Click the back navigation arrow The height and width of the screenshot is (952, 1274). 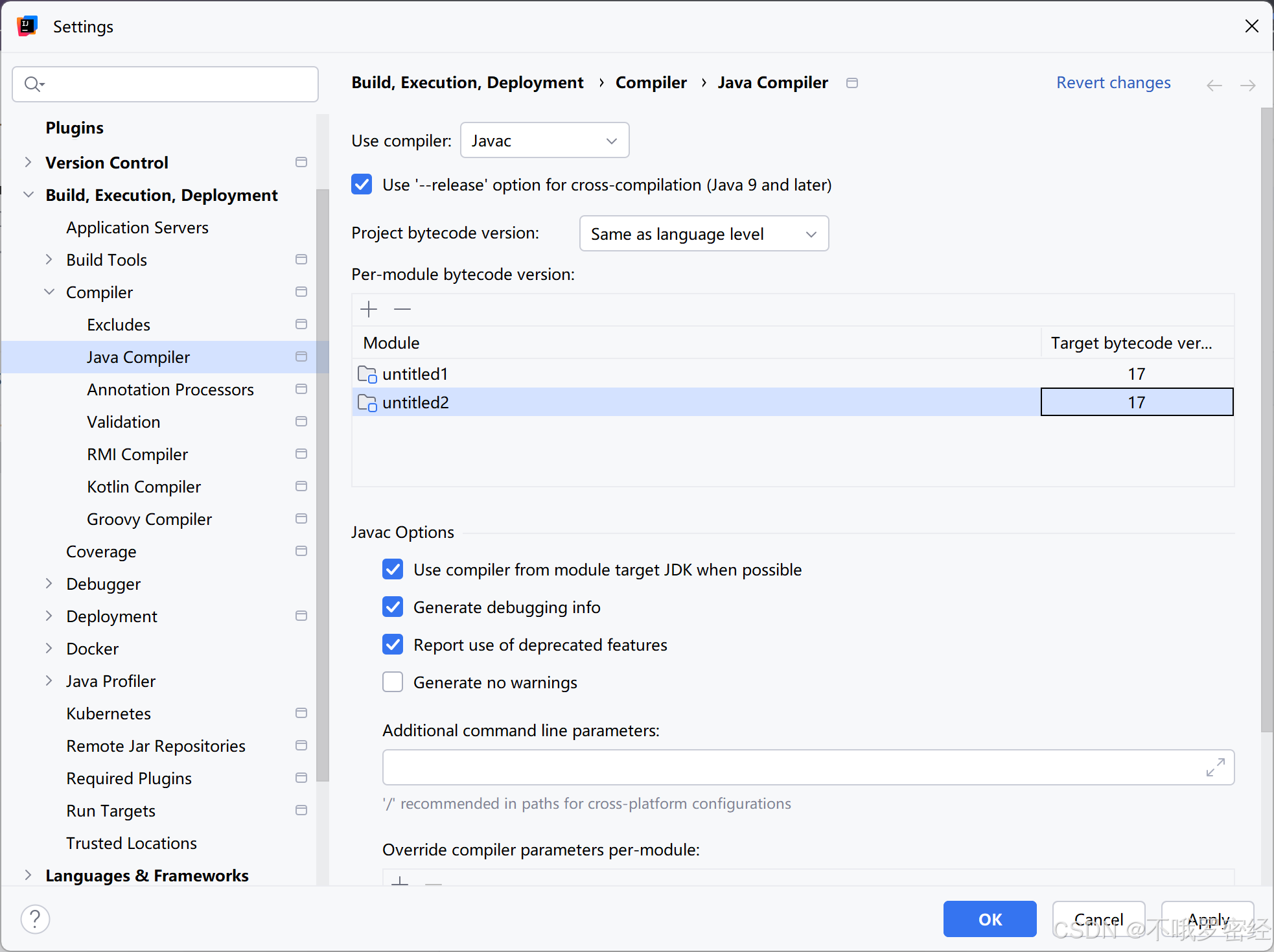(x=1214, y=85)
